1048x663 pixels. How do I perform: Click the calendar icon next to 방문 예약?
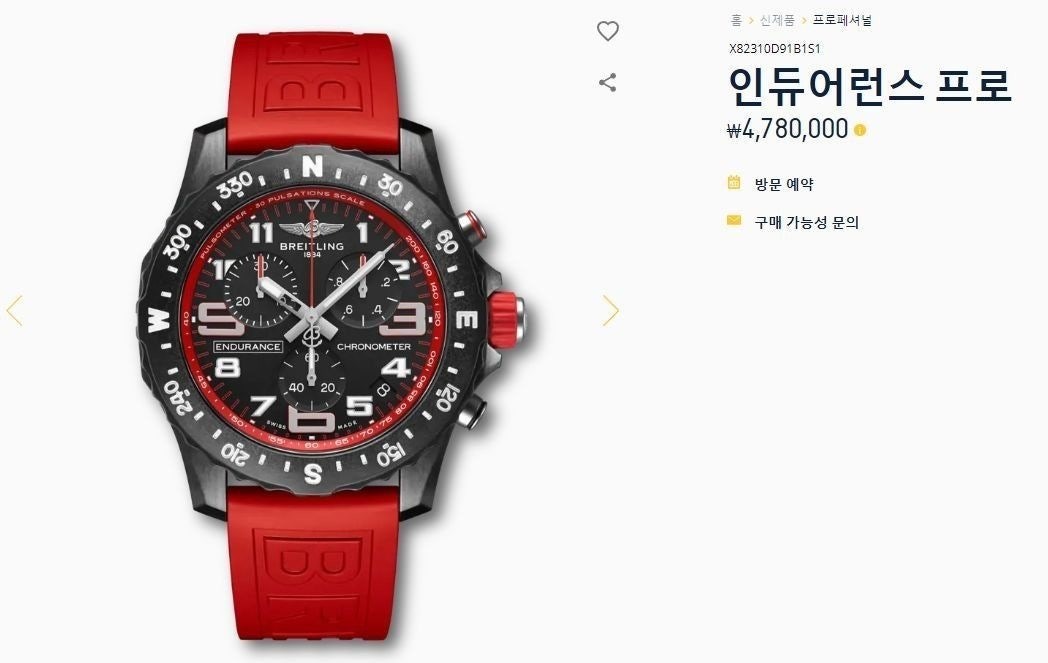[734, 182]
